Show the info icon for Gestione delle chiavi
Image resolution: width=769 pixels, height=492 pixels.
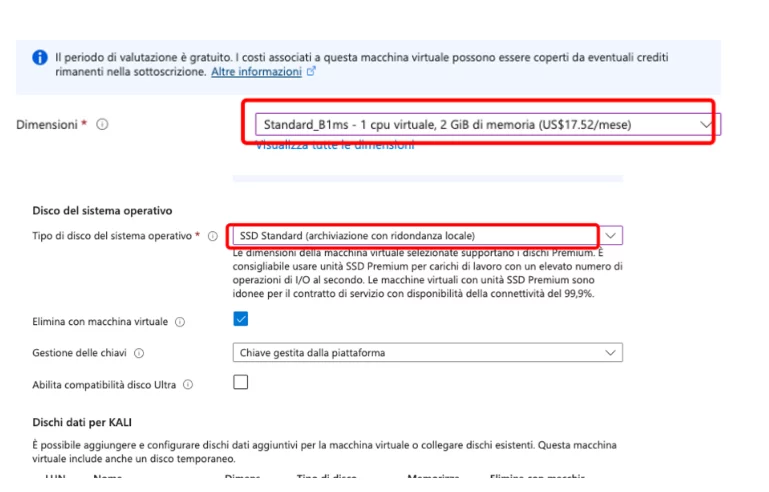point(139,353)
